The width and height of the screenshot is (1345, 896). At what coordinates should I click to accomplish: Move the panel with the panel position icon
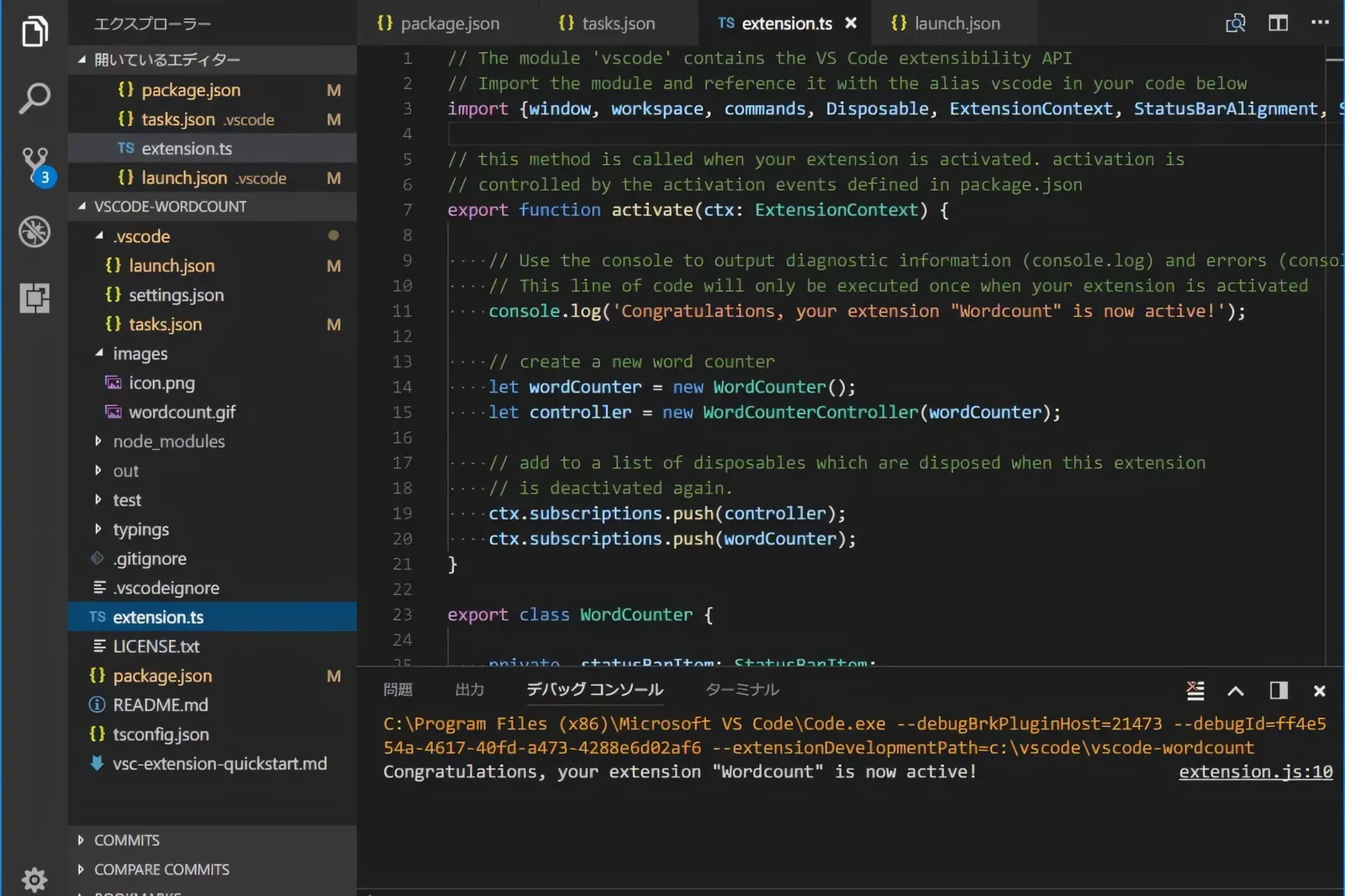pos(1279,690)
